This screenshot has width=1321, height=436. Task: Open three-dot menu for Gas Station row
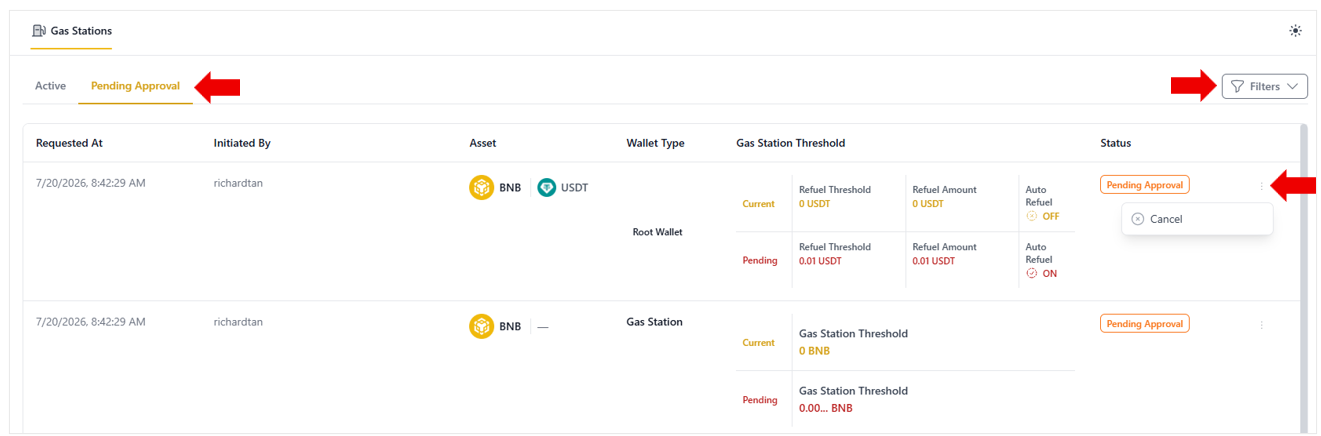tap(1261, 325)
